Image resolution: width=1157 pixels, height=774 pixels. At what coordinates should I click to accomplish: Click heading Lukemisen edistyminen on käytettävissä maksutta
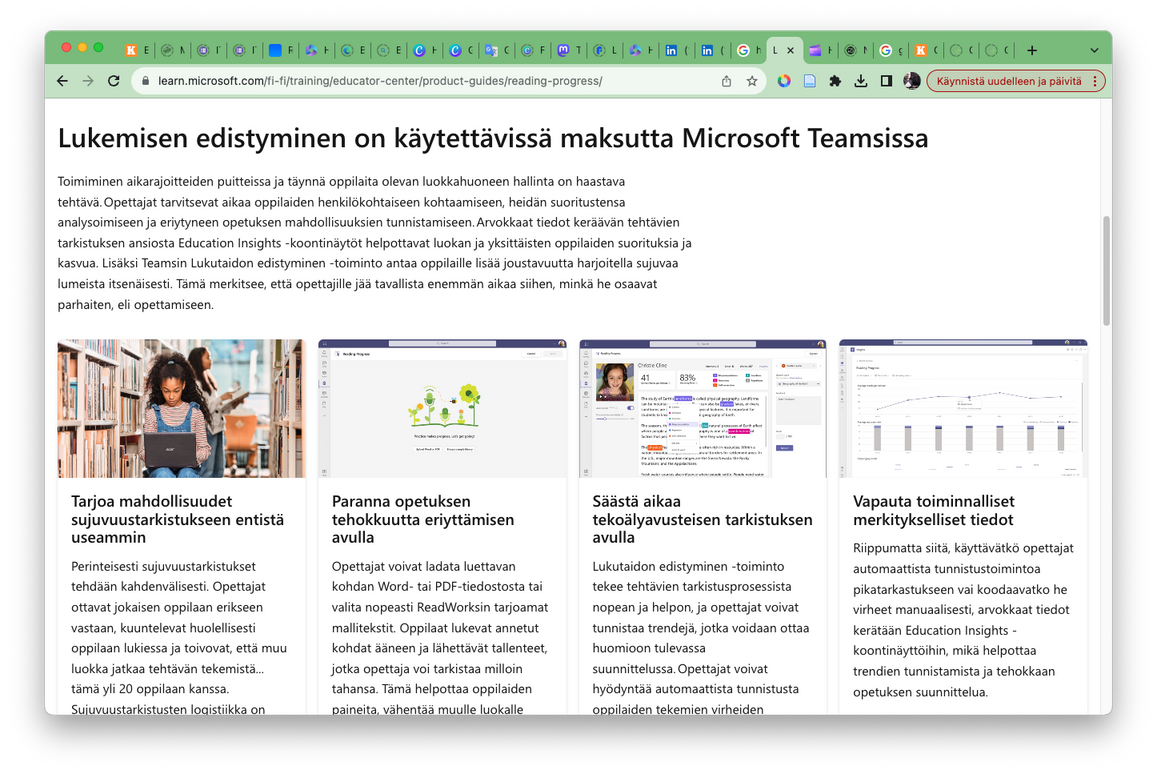pyautogui.click(x=493, y=138)
